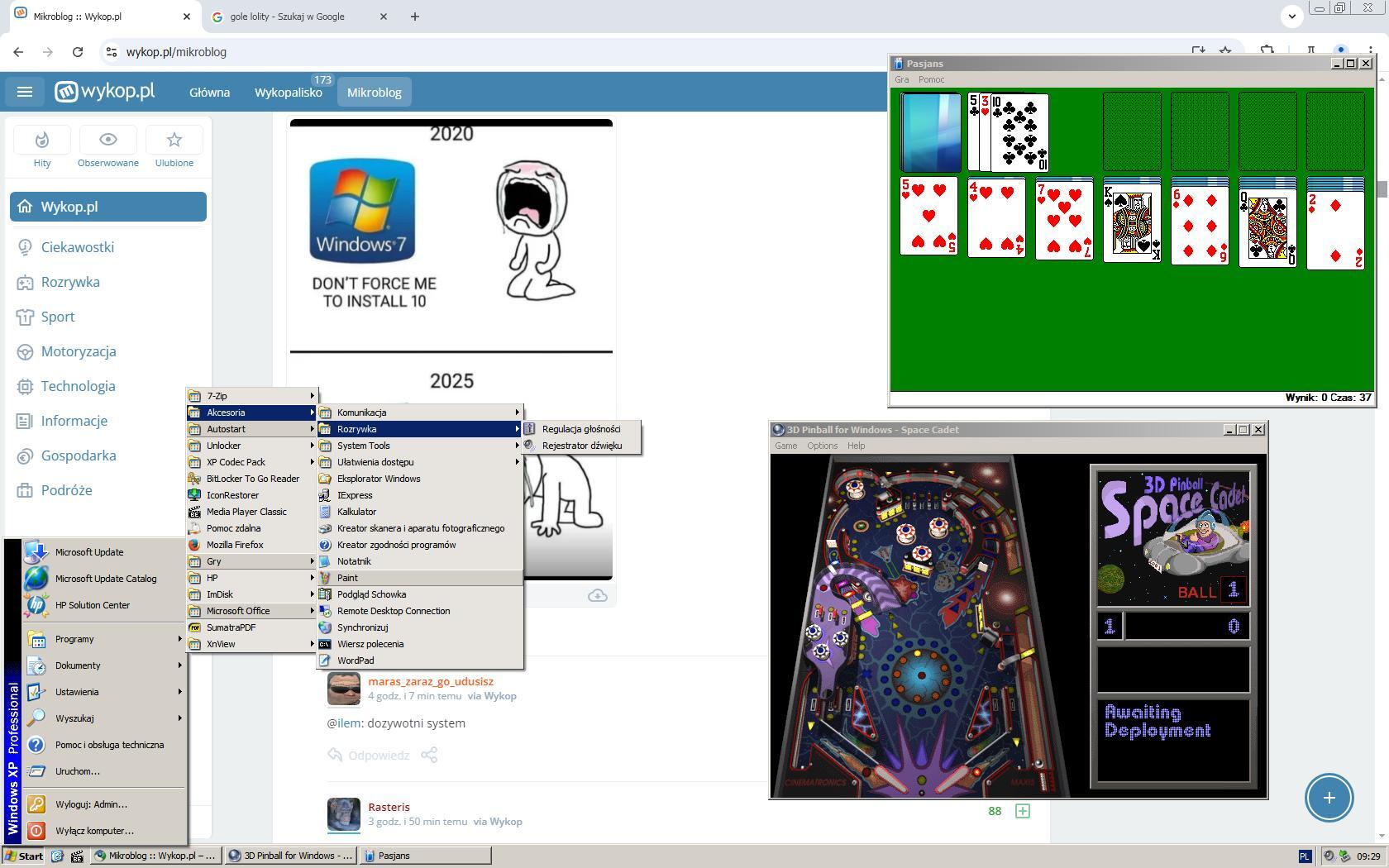
Task: Start Mozilla Firefox from Programy menu
Action: (252, 545)
